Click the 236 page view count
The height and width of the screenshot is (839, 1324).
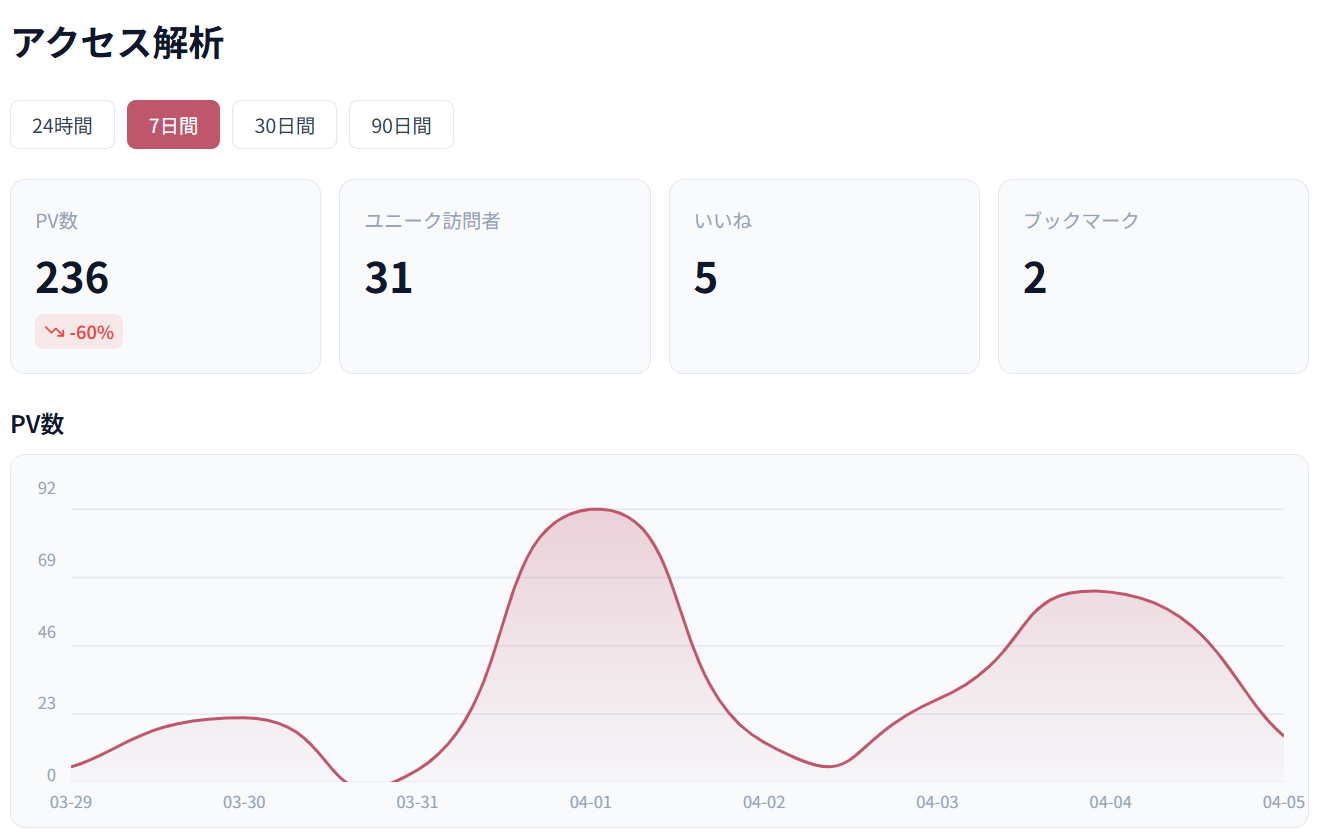(x=72, y=277)
